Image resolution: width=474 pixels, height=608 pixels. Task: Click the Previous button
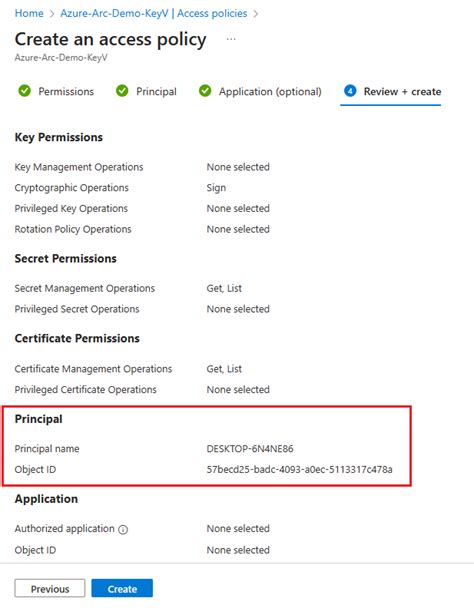pyautogui.click(x=50, y=589)
